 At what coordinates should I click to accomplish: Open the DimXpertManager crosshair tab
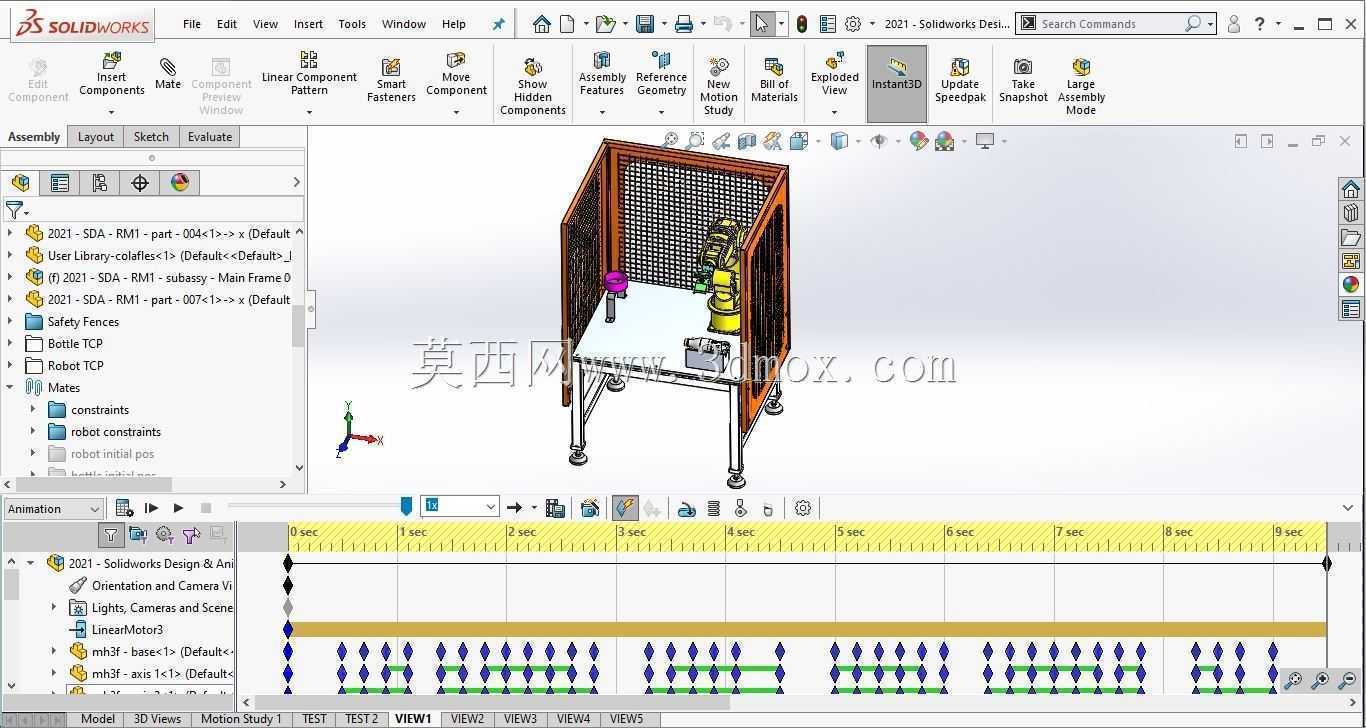[140, 182]
